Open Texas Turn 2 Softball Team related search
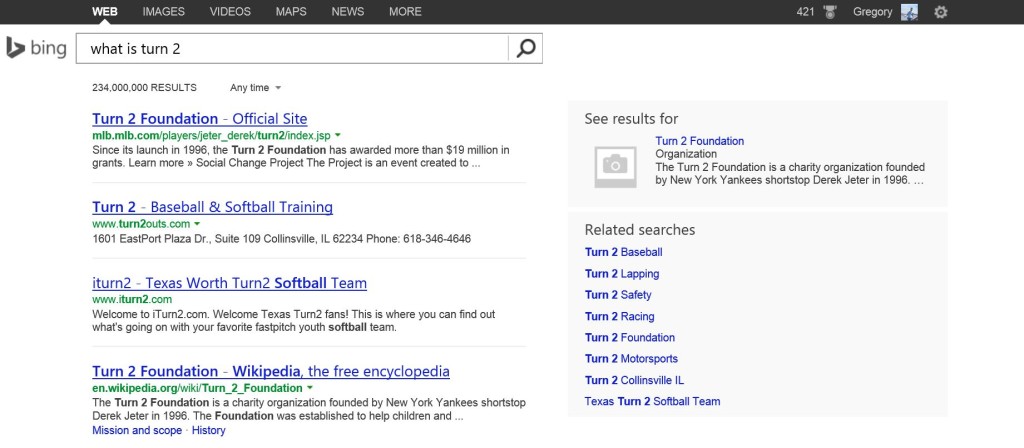Image resolution: width=1024 pixels, height=448 pixels. coord(652,402)
